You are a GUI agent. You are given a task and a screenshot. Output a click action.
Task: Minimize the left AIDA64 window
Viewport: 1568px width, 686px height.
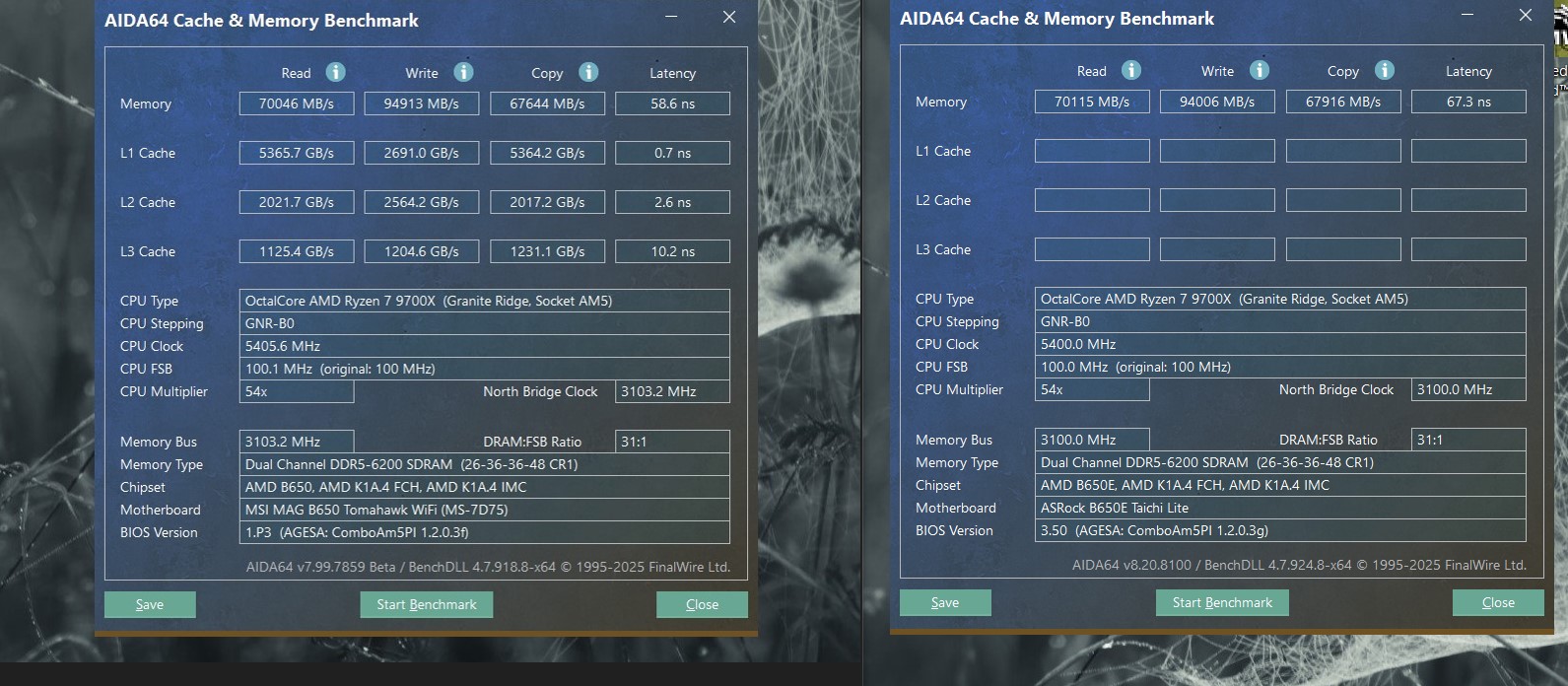[671, 17]
